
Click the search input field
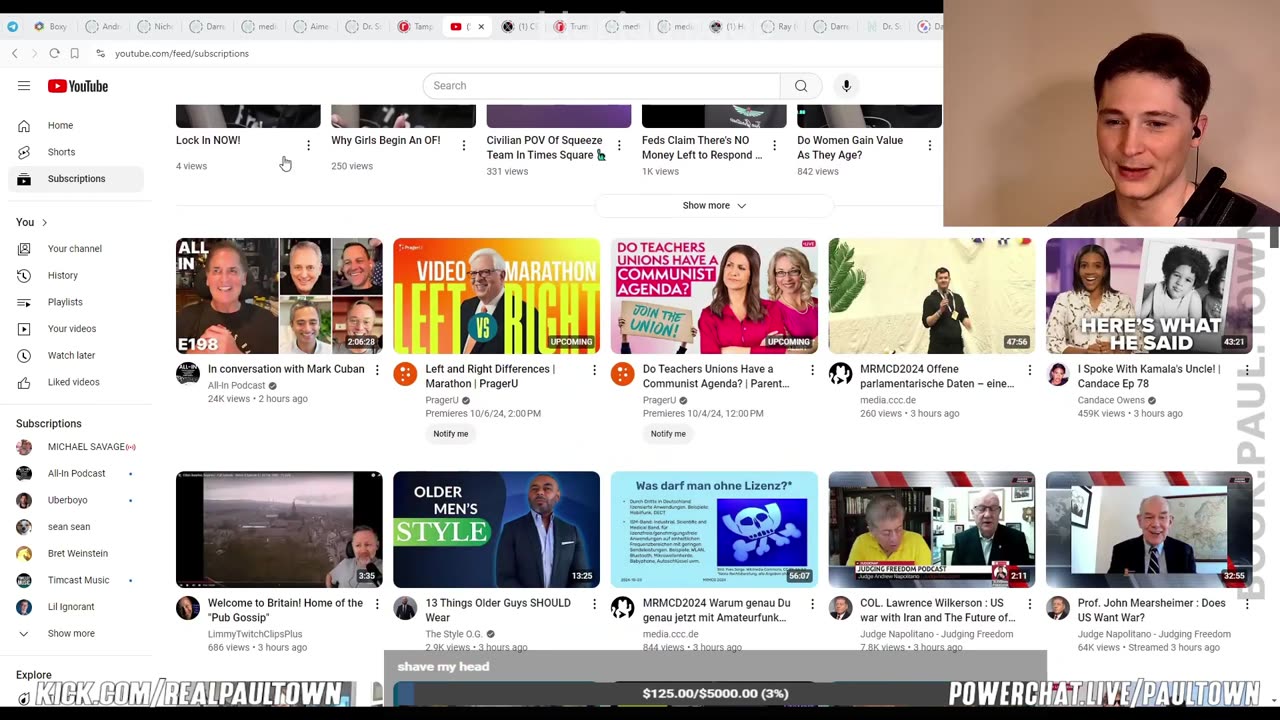pos(601,86)
